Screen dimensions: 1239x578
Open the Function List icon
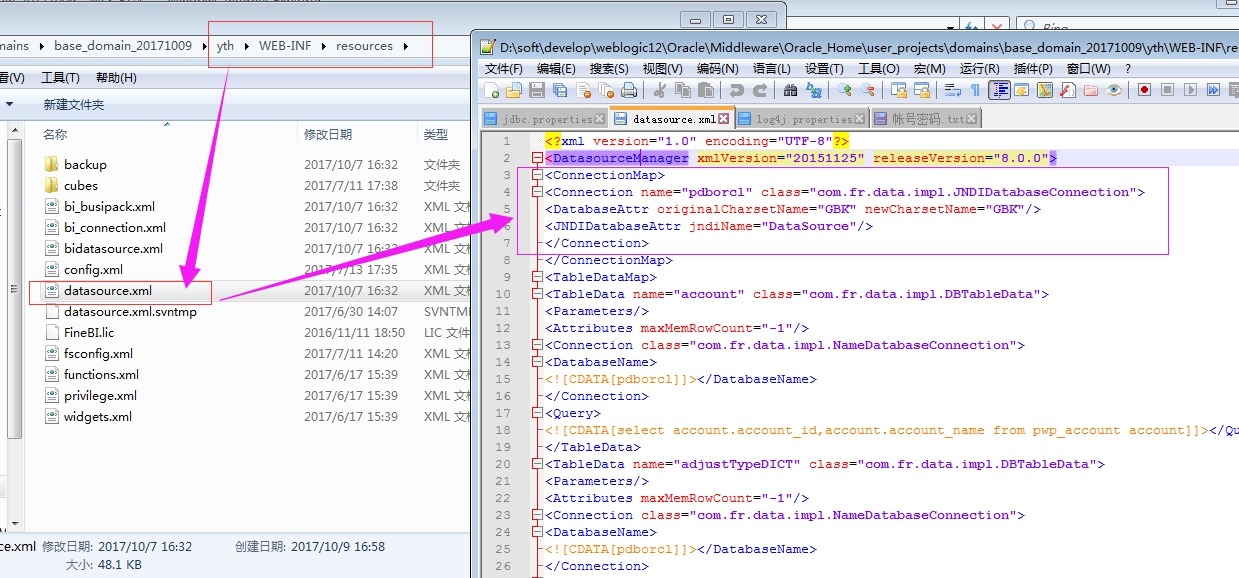pyautogui.click(x=1067, y=90)
